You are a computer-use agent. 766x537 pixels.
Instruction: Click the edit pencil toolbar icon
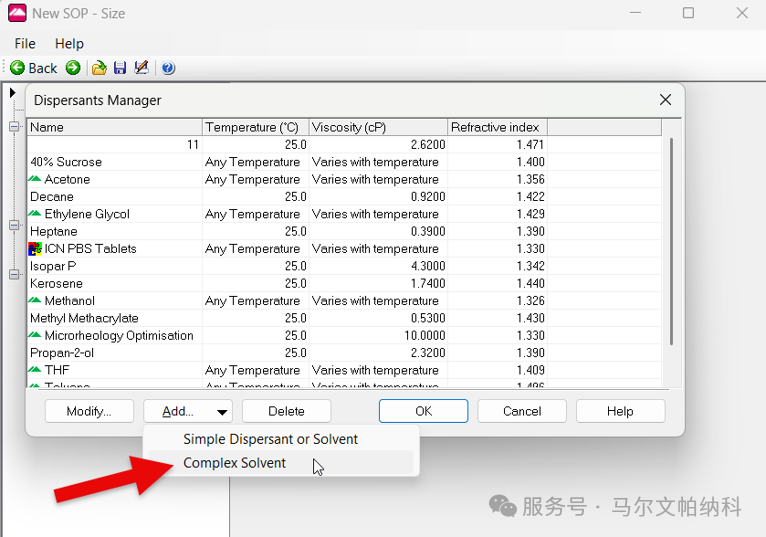142,67
